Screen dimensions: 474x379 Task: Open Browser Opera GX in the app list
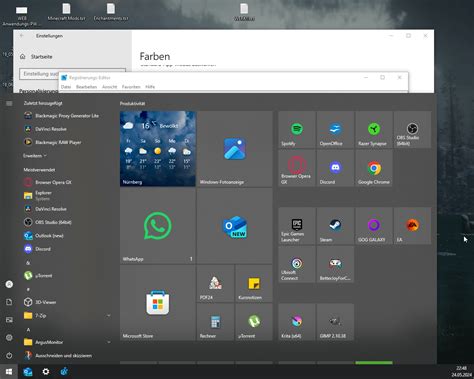click(67, 182)
